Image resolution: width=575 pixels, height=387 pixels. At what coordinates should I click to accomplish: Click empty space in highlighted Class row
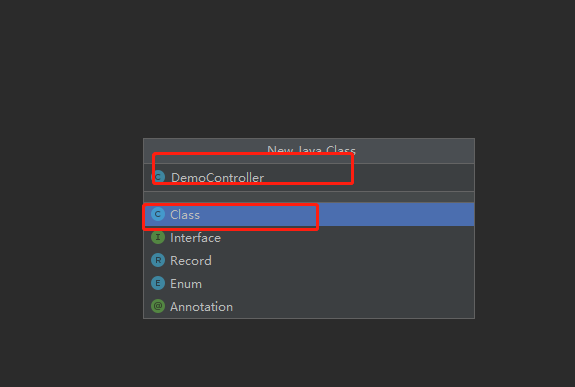[x=396, y=215]
